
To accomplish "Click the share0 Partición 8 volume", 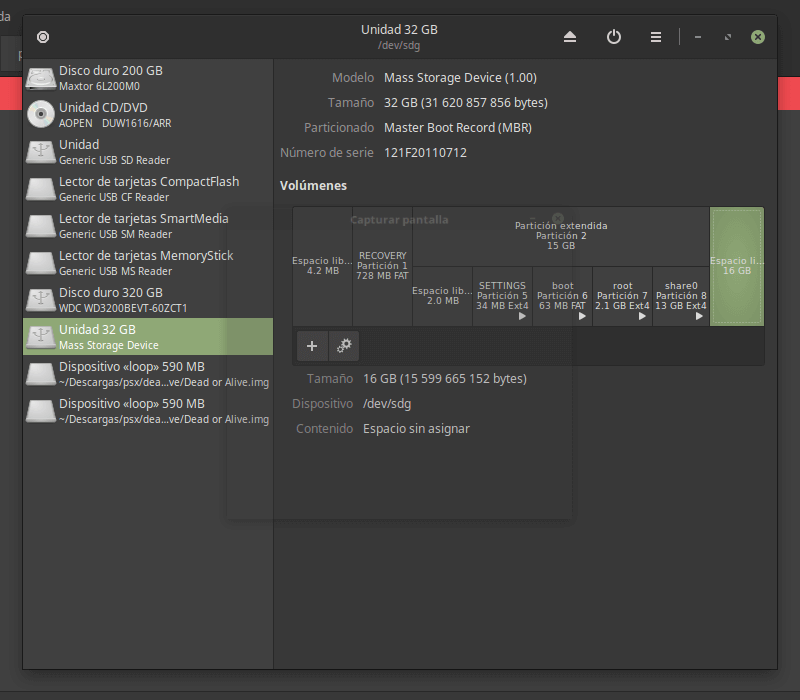I will pyautogui.click(x=681, y=296).
